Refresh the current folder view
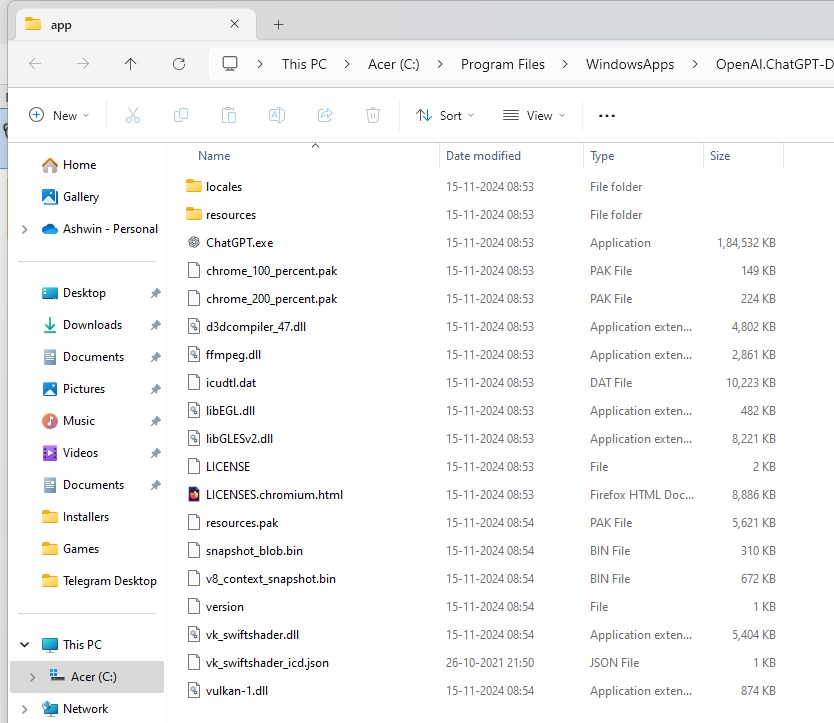The height and width of the screenshot is (723, 834). tap(179, 64)
